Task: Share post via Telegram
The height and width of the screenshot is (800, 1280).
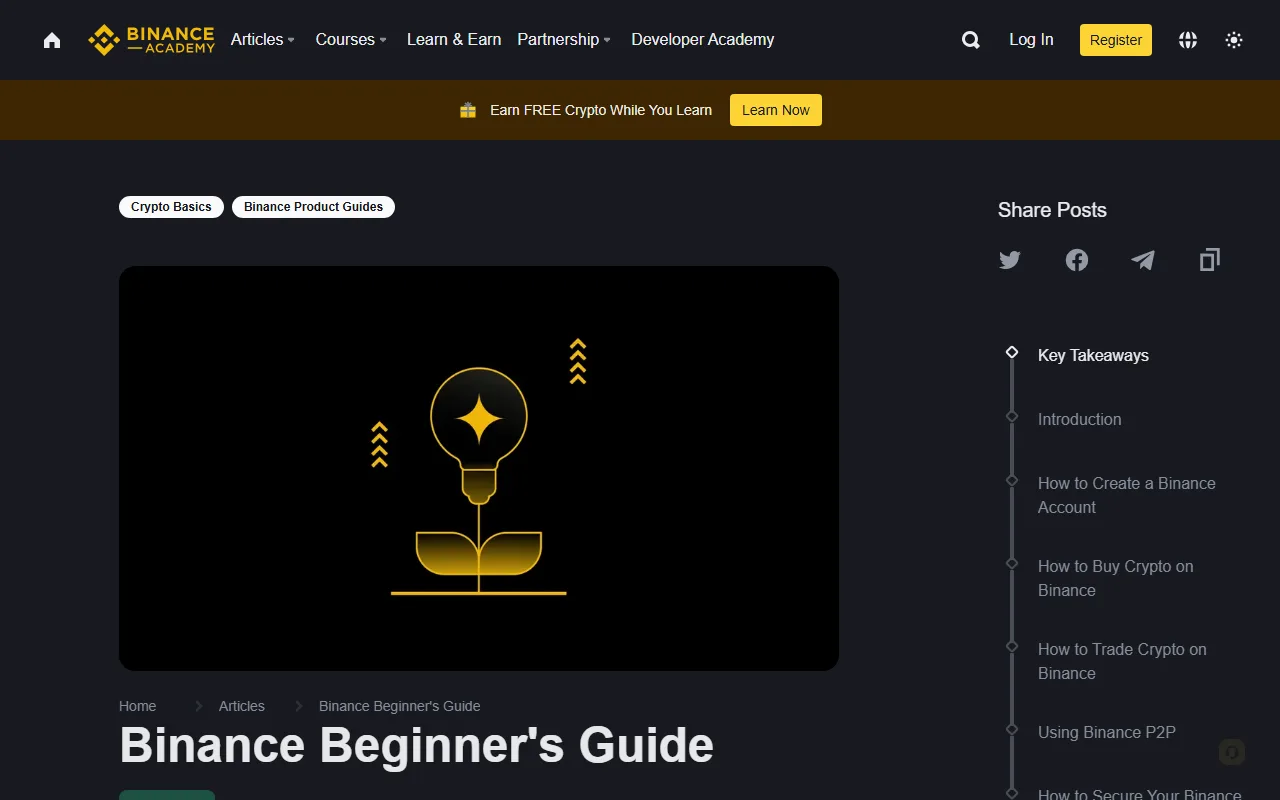Action: click(1143, 260)
